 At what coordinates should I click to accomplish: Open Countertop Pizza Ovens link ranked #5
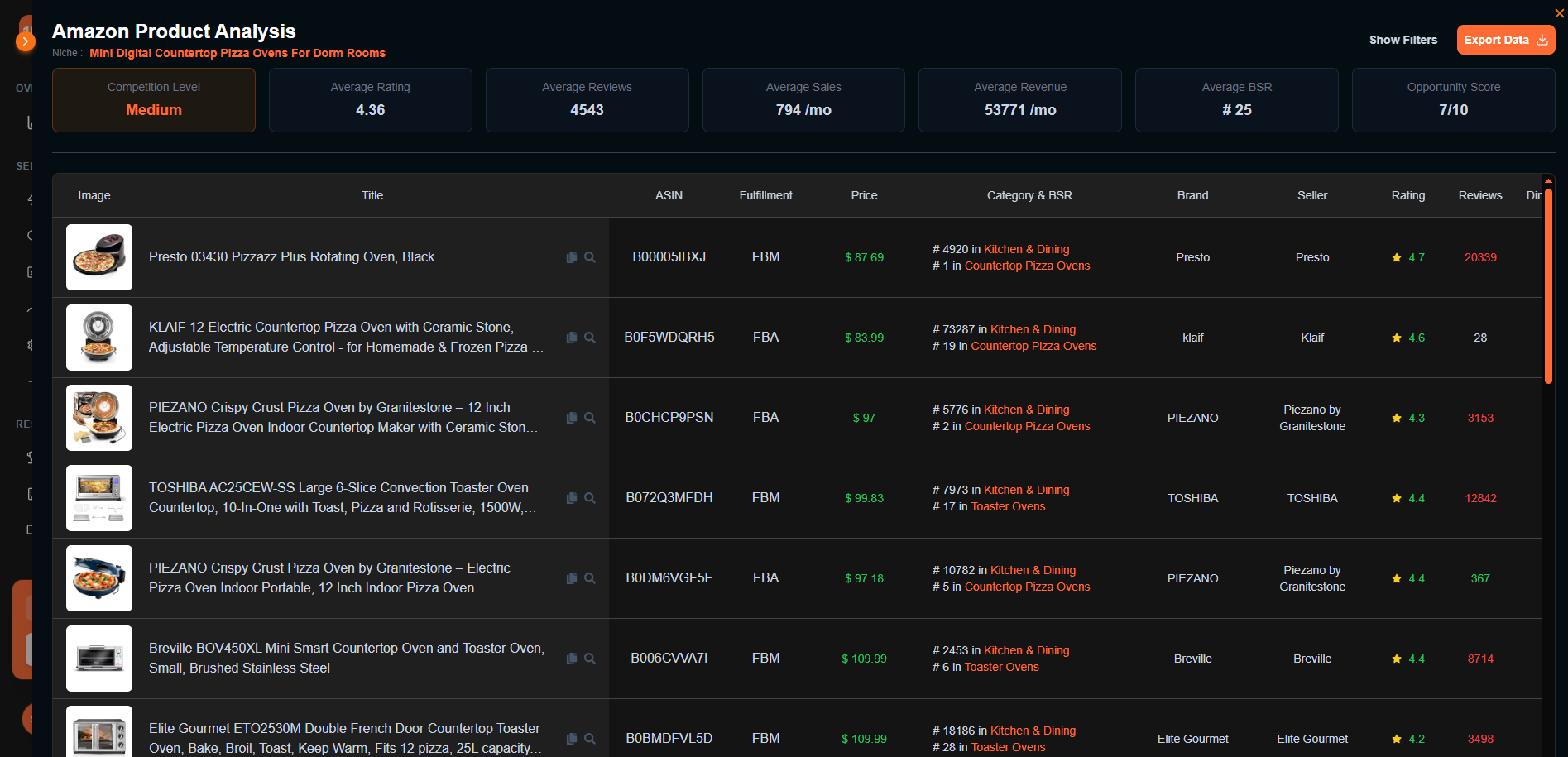coord(1027,587)
